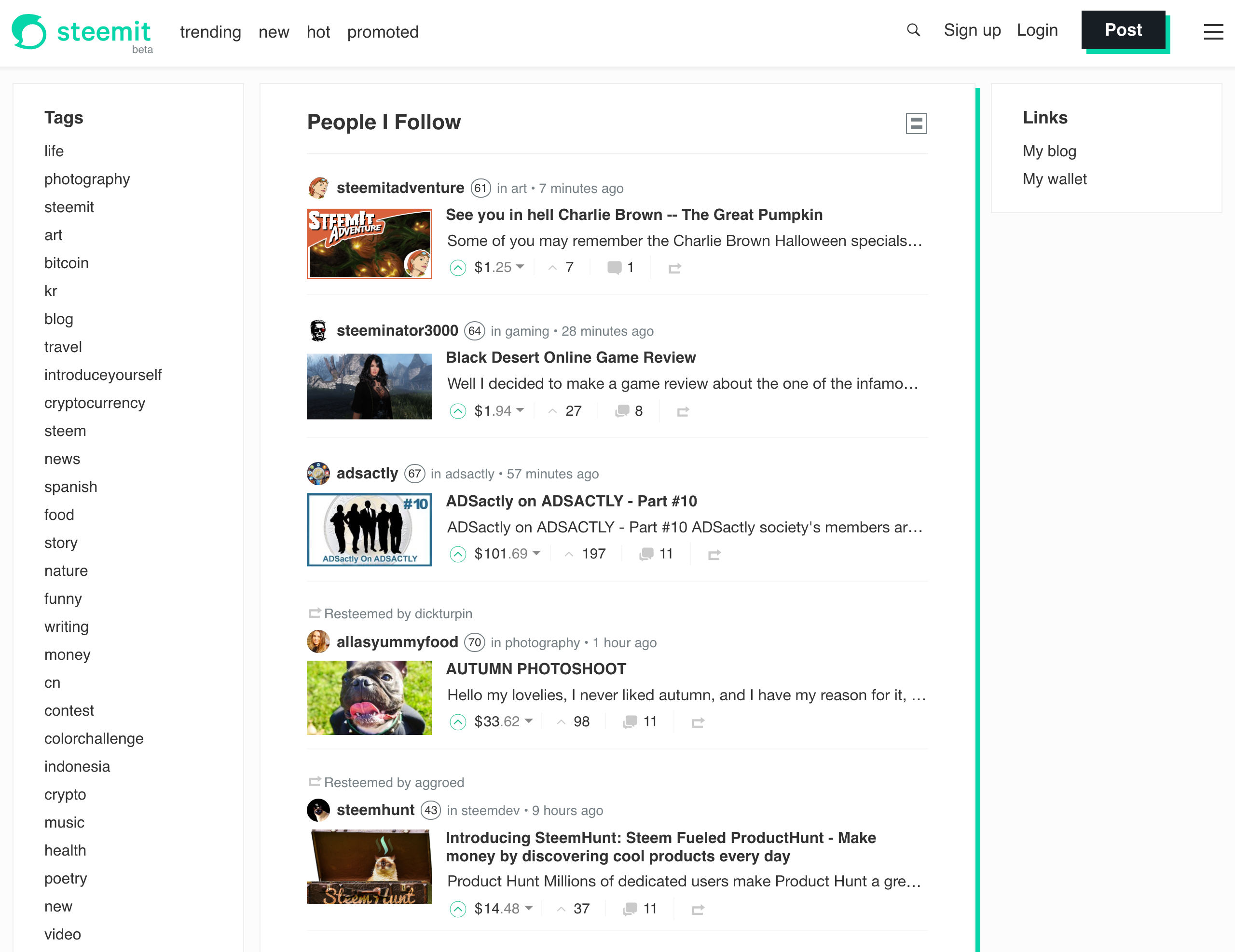1235x952 pixels.
Task: Upvote the Charlie Brown Great Pumpkin post
Action: click(457, 267)
